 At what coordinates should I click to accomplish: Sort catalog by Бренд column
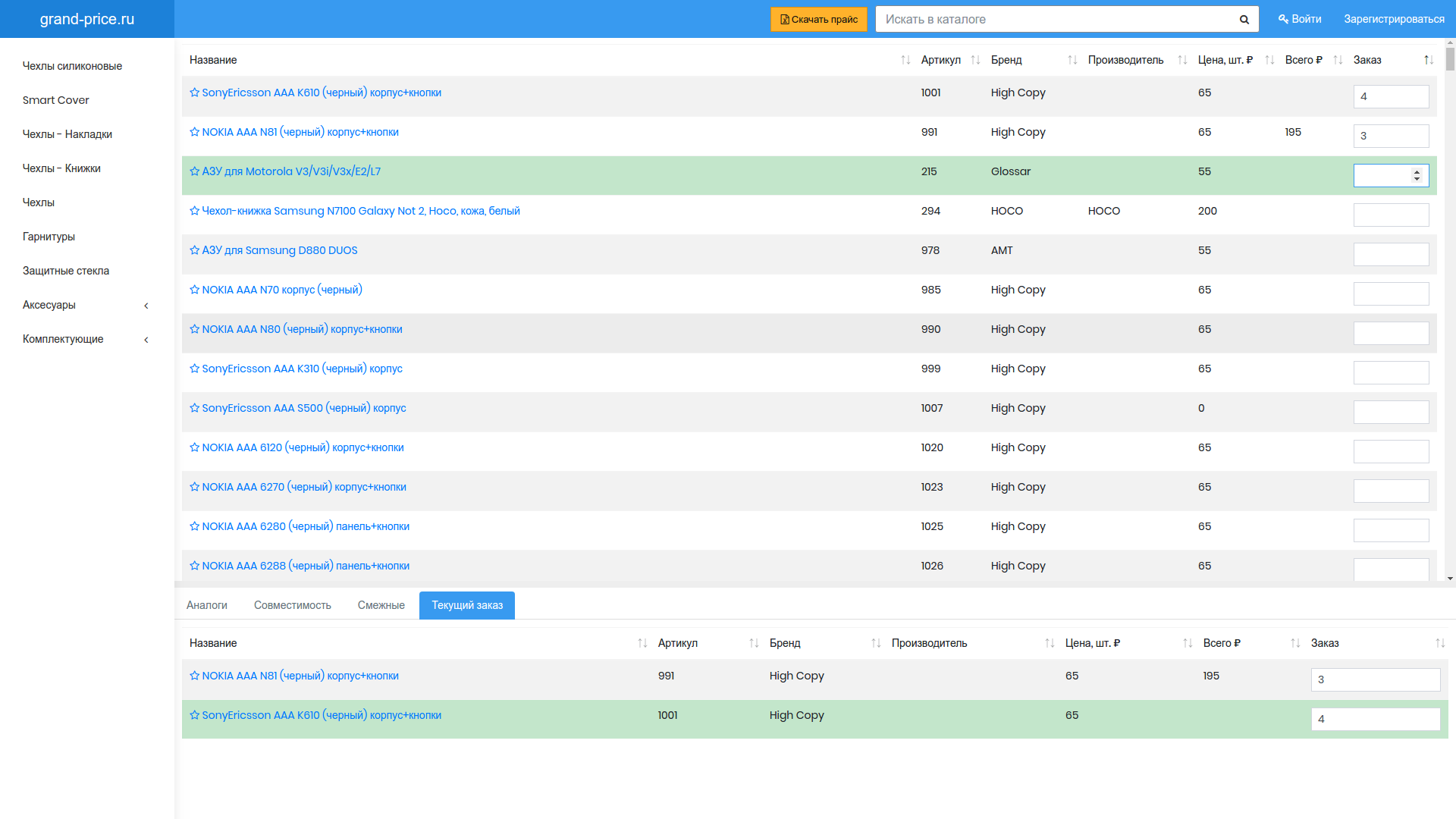pos(1072,60)
